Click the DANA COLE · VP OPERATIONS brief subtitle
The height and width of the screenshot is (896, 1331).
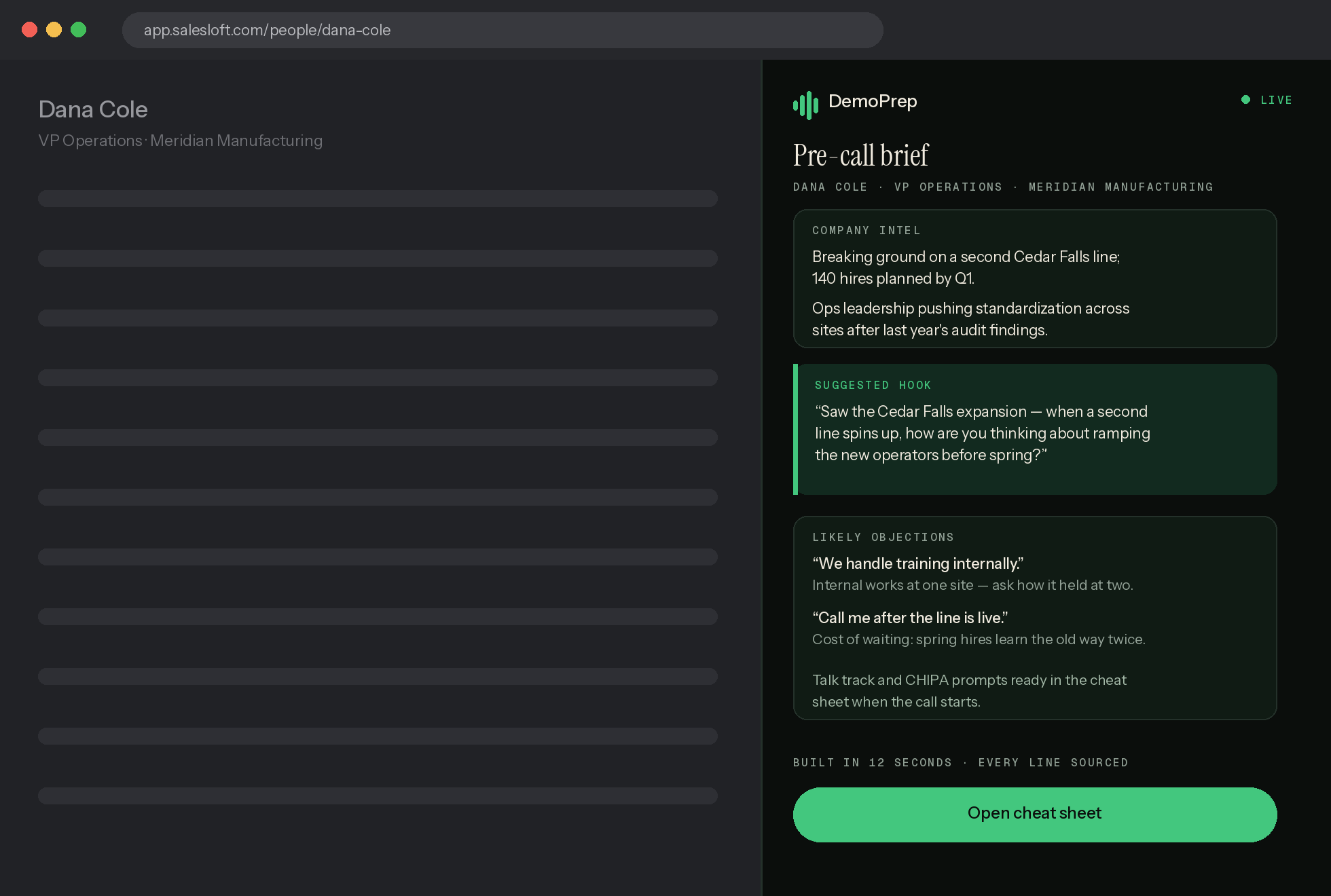1003,187
